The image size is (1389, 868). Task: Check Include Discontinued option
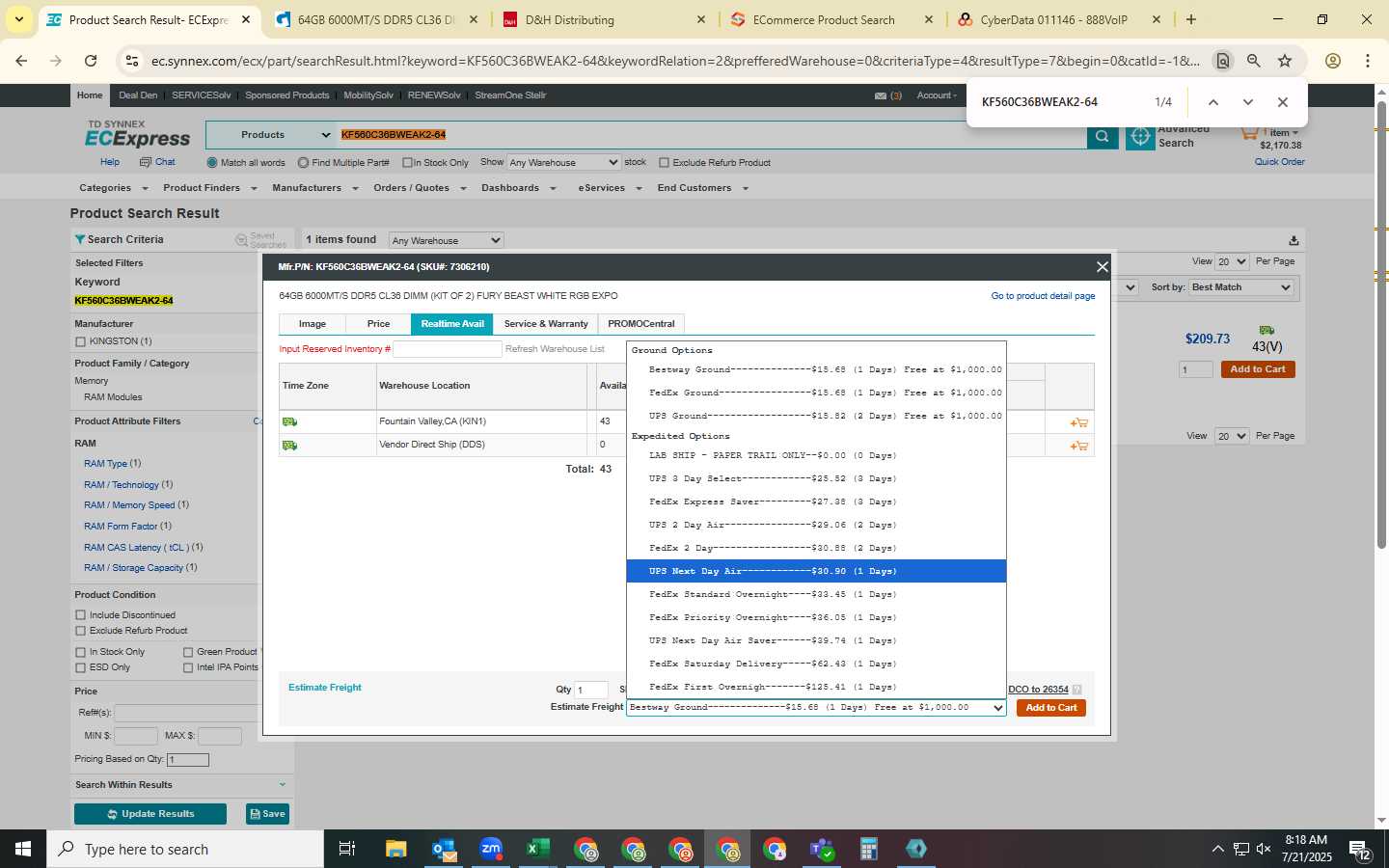click(81, 615)
